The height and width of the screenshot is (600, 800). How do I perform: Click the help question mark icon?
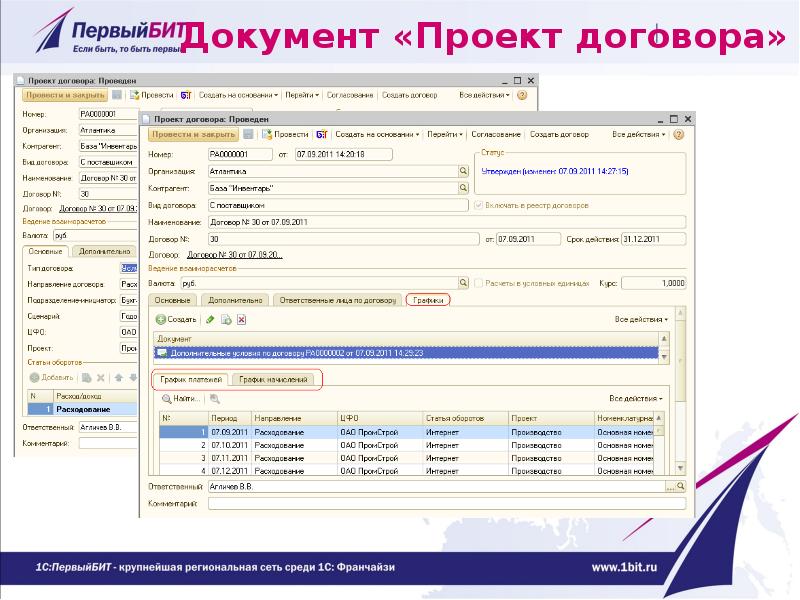tap(678, 134)
